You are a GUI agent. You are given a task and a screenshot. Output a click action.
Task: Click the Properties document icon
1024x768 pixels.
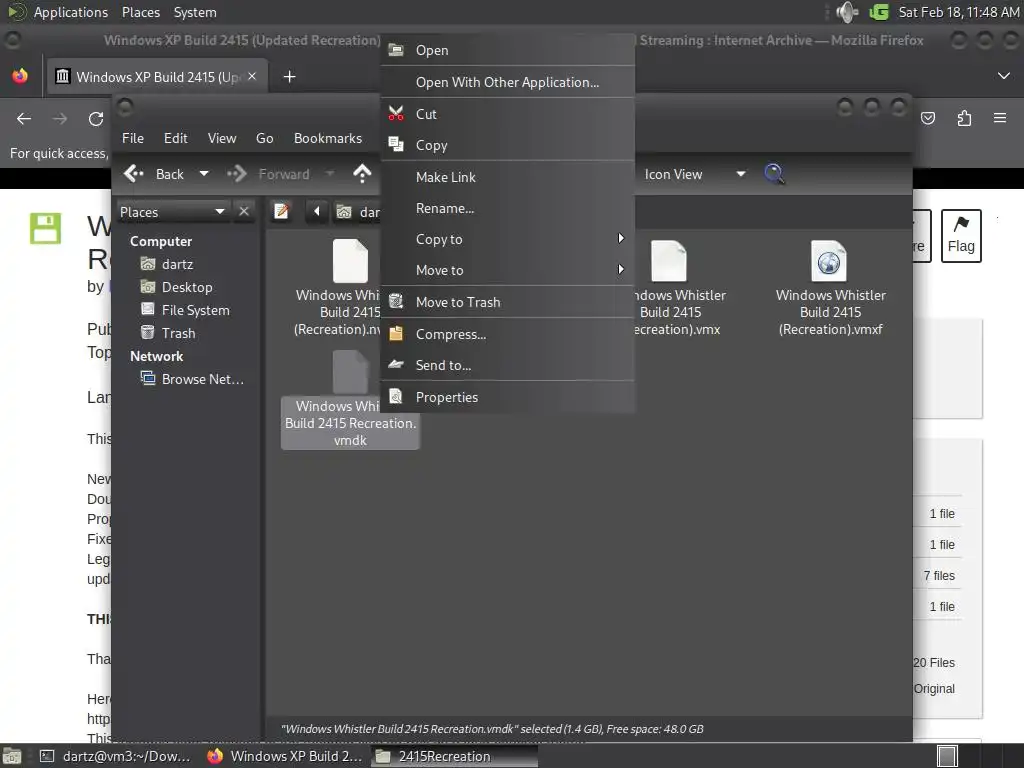[x=396, y=396]
